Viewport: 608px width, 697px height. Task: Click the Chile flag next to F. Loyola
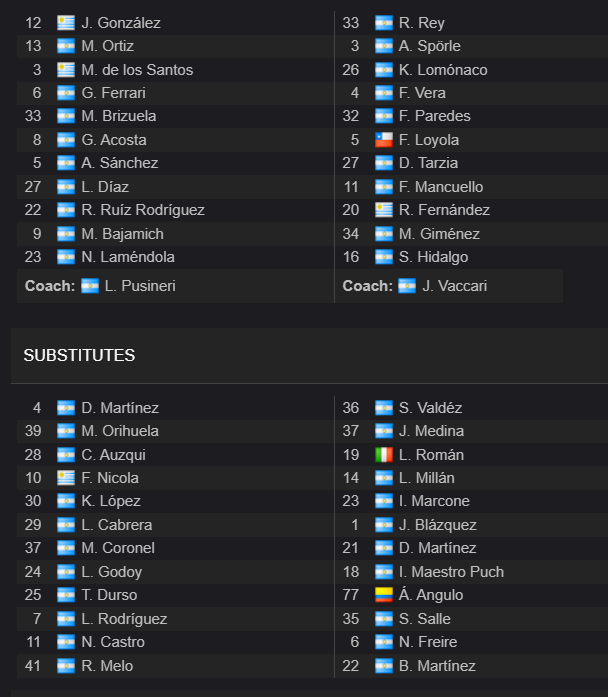(384, 140)
